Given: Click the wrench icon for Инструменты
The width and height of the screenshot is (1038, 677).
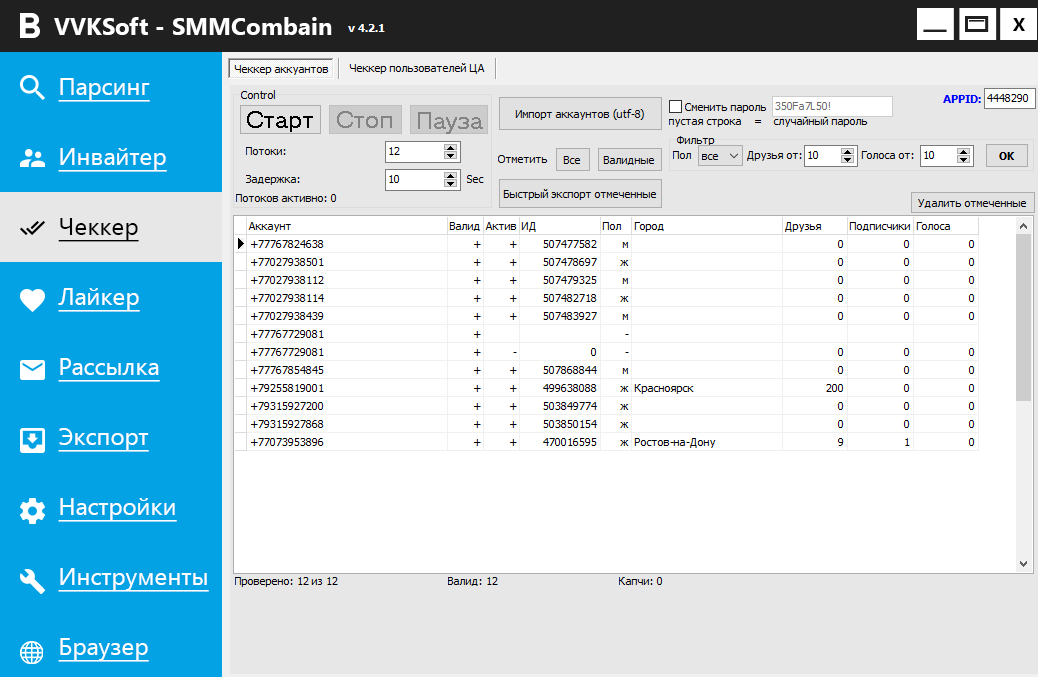Looking at the screenshot, I should (32, 580).
